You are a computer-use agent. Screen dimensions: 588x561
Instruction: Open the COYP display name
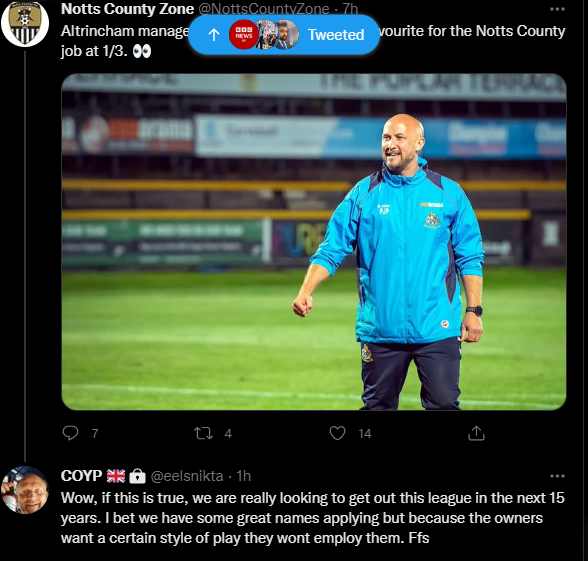81,476
